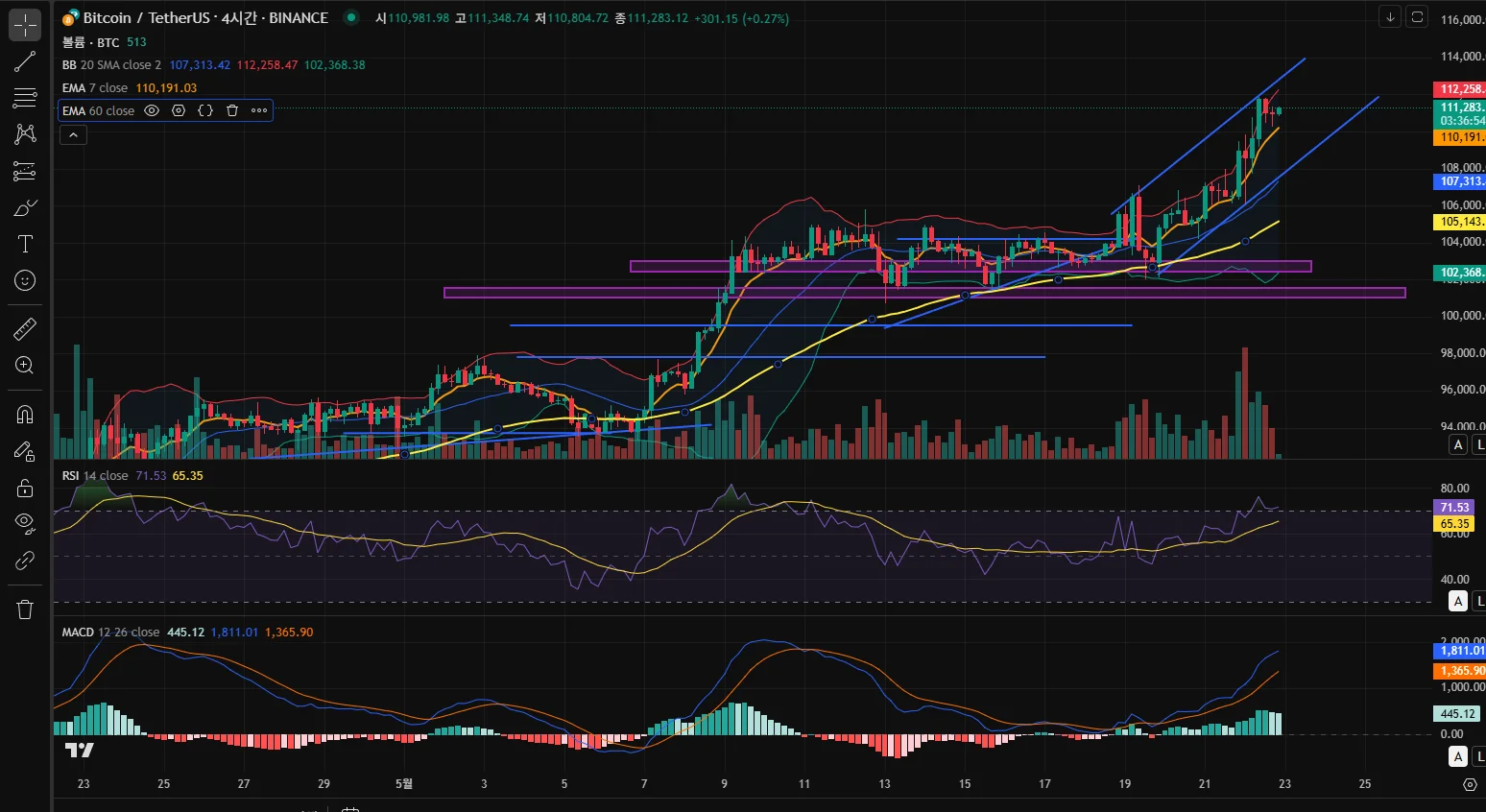This screenshot has width=1486, height=812.
Task: Click date 13 on the time axis
Action: [x=884, y=784]
